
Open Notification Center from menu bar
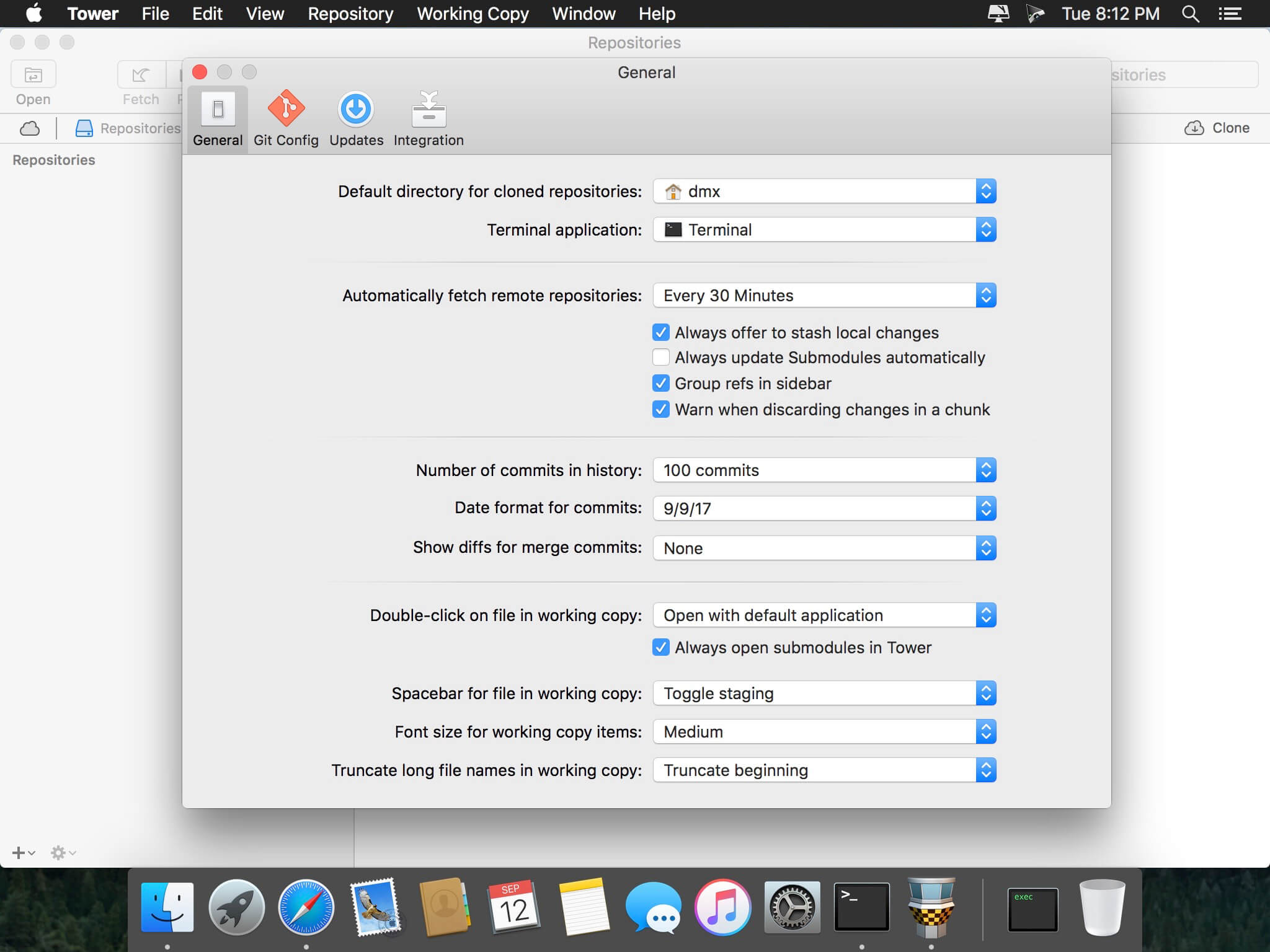tap(1230, 14)
